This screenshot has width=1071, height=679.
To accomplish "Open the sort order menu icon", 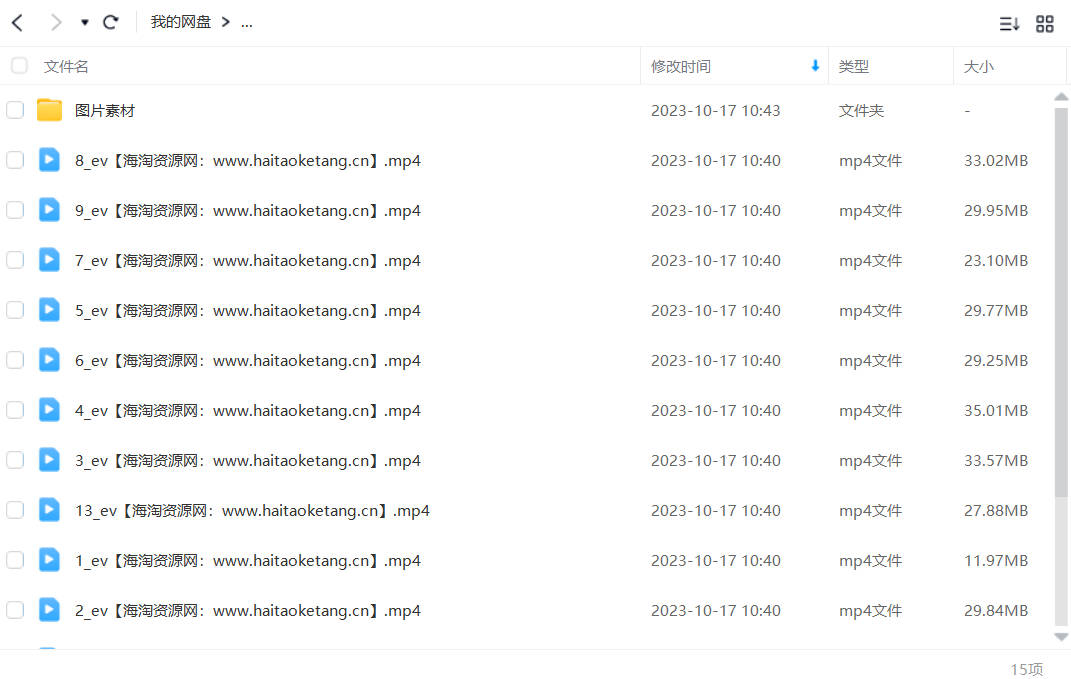I will point(1009,24).
